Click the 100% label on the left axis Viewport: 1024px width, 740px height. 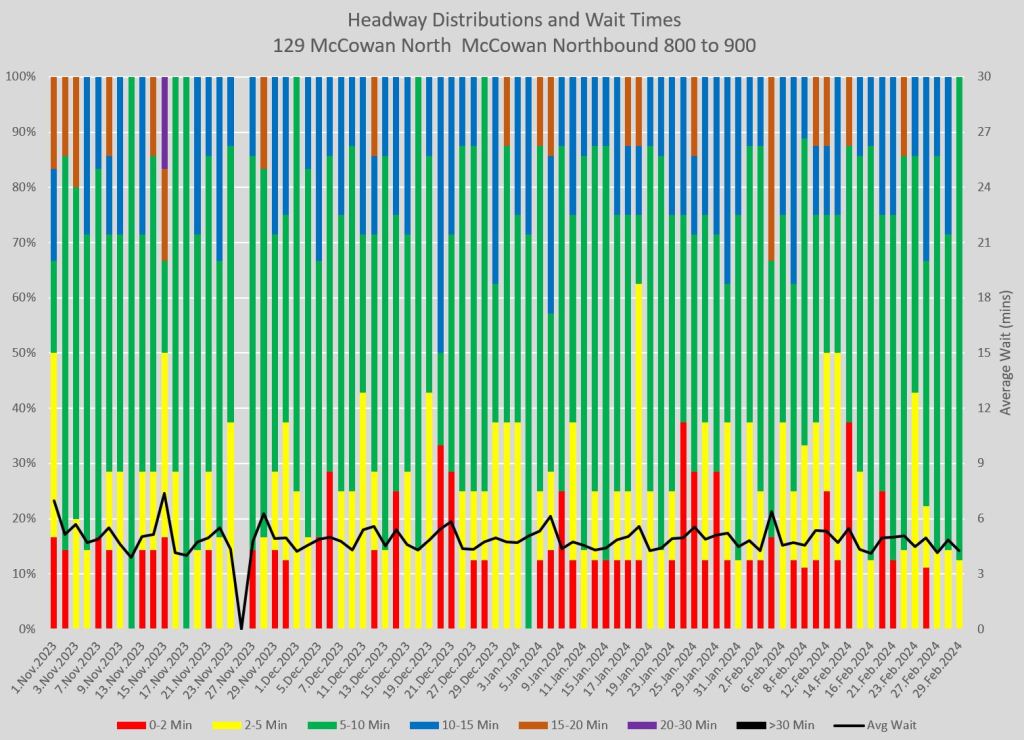click(22, 77)
